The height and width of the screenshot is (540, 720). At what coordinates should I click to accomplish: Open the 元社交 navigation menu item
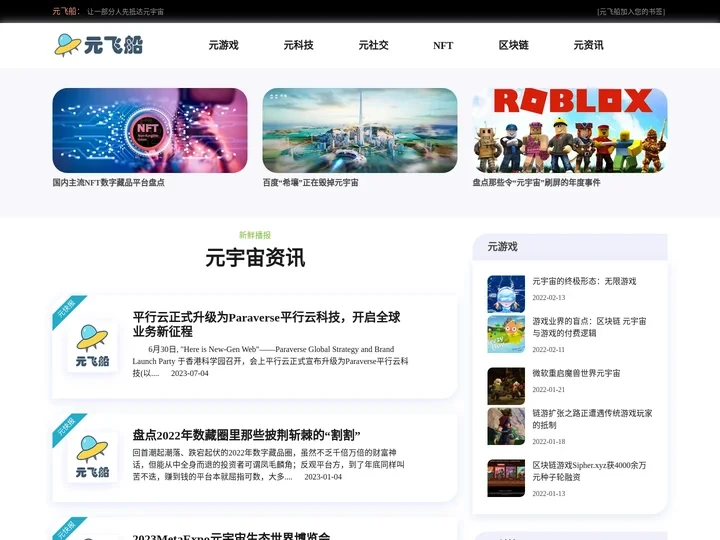click(x=373, y=45)
